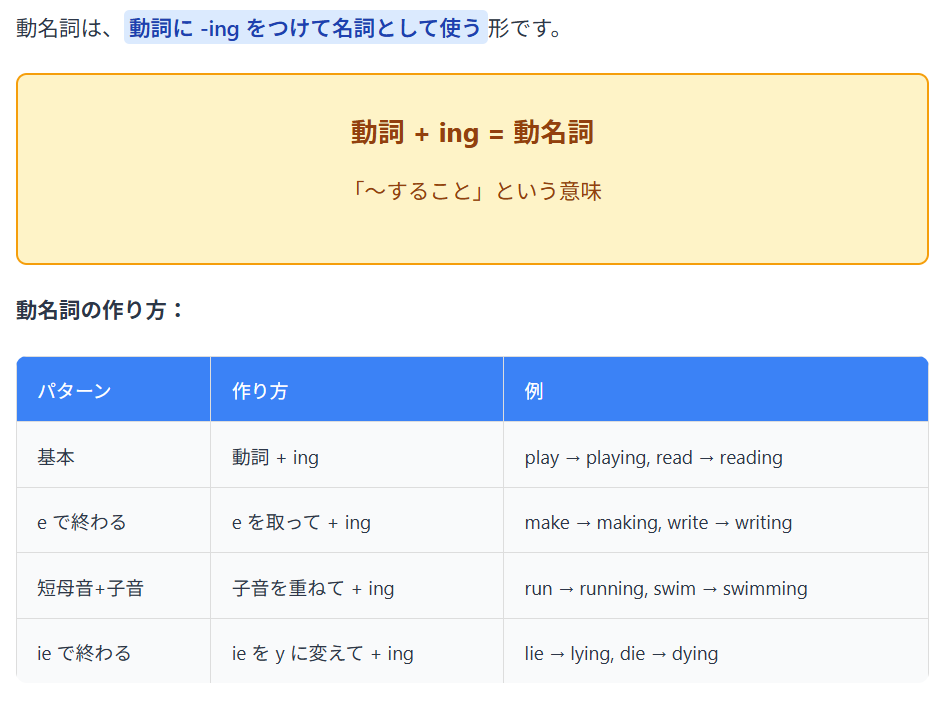Click the "lie → lying, die → dying" example
946x718 pixels.
621,653
